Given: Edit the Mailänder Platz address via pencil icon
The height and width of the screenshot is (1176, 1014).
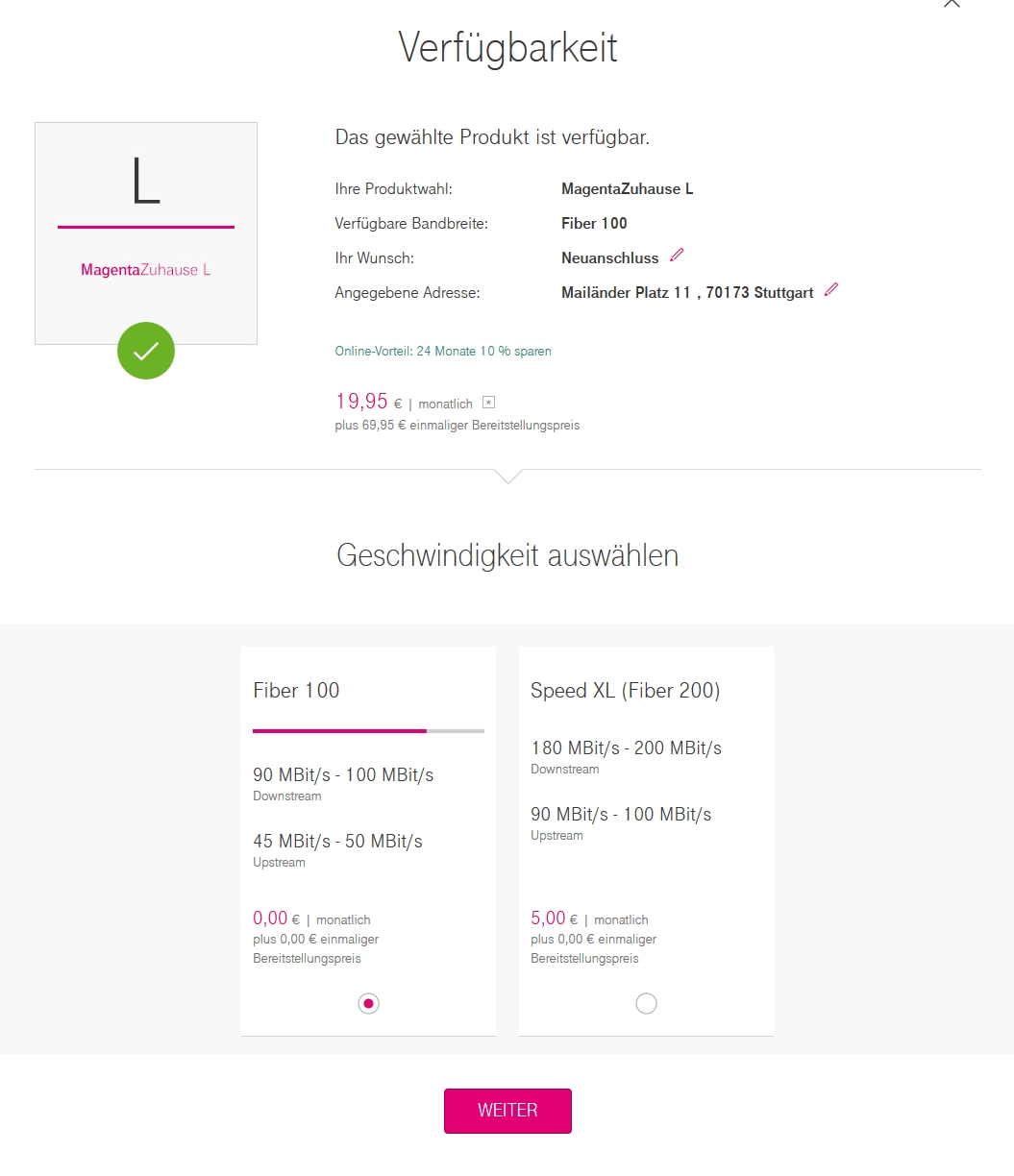Looking at the screenshot, I should [x=831, y=289].
